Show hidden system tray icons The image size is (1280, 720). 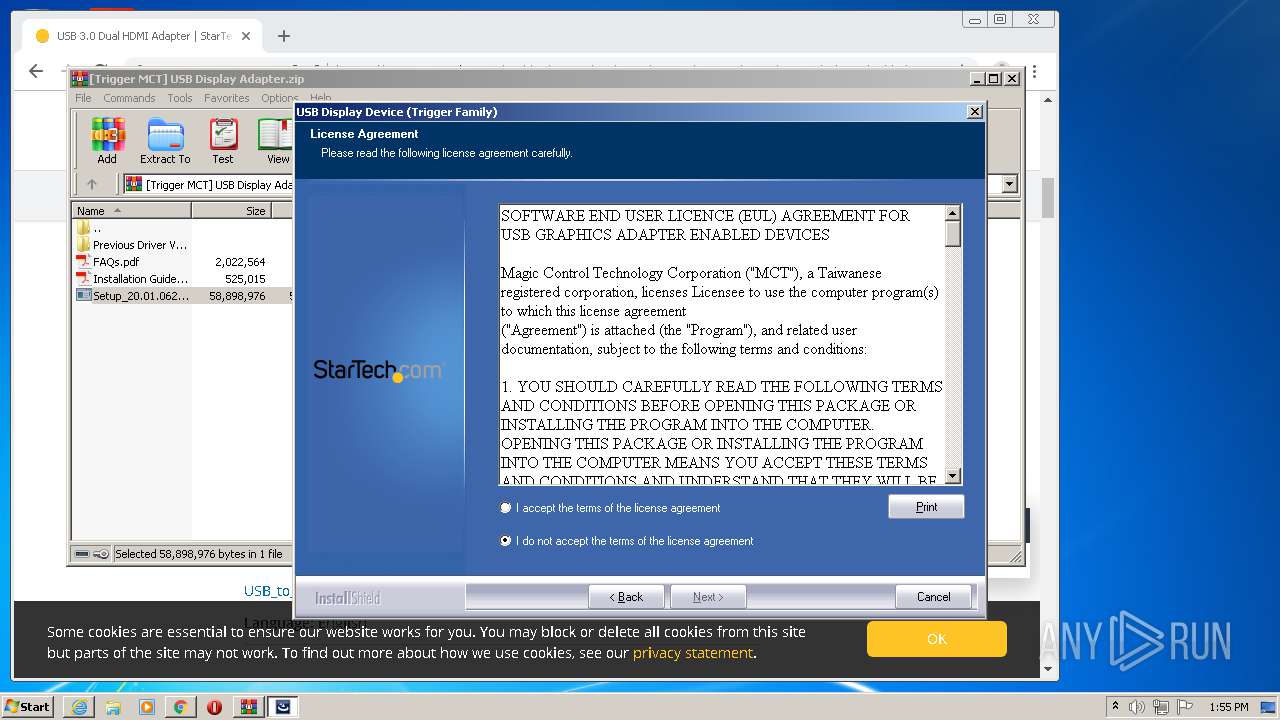point(1116,707)
